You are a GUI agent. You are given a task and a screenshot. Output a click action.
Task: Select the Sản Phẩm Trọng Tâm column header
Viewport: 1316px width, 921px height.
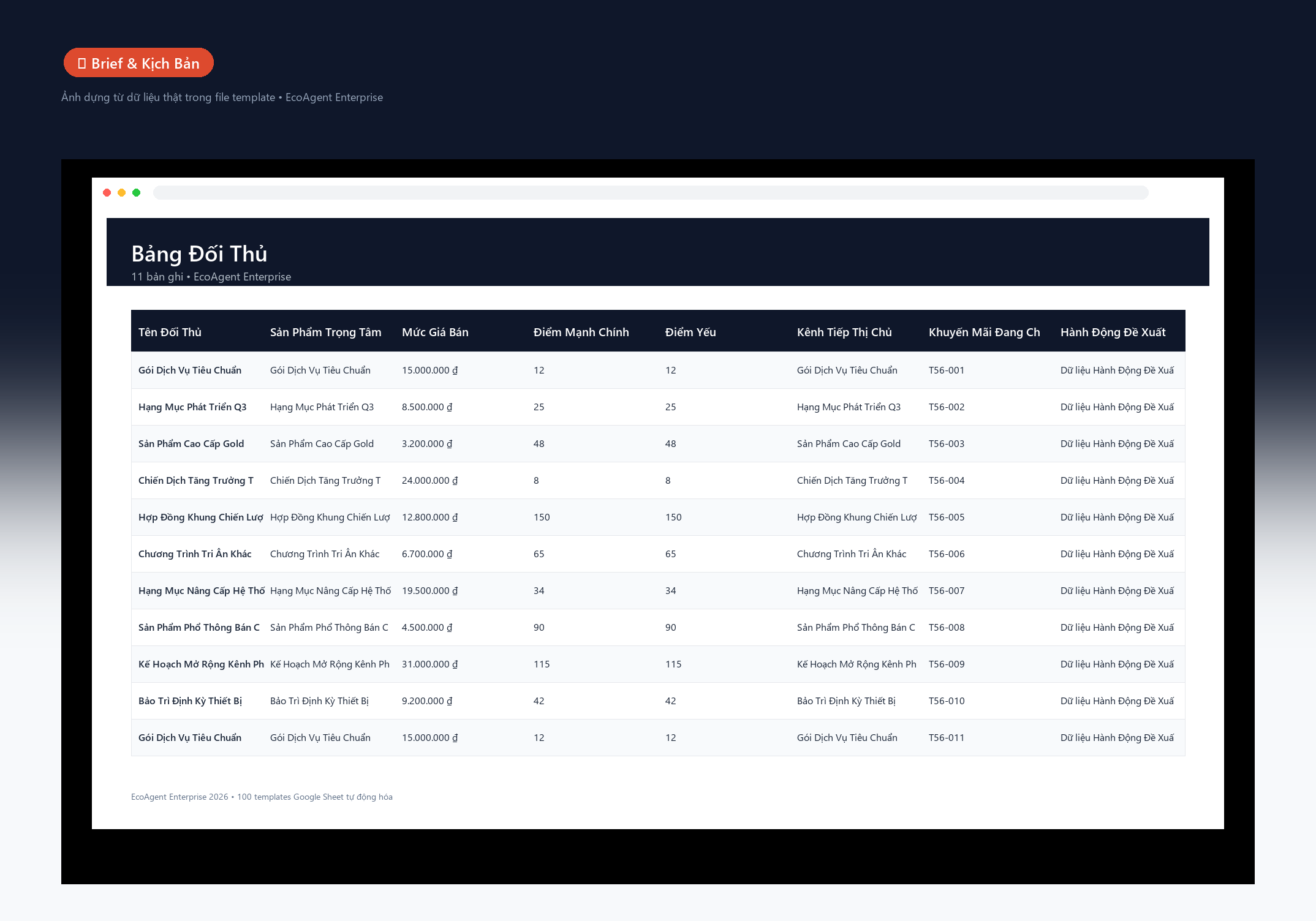(x=325, y=332)
